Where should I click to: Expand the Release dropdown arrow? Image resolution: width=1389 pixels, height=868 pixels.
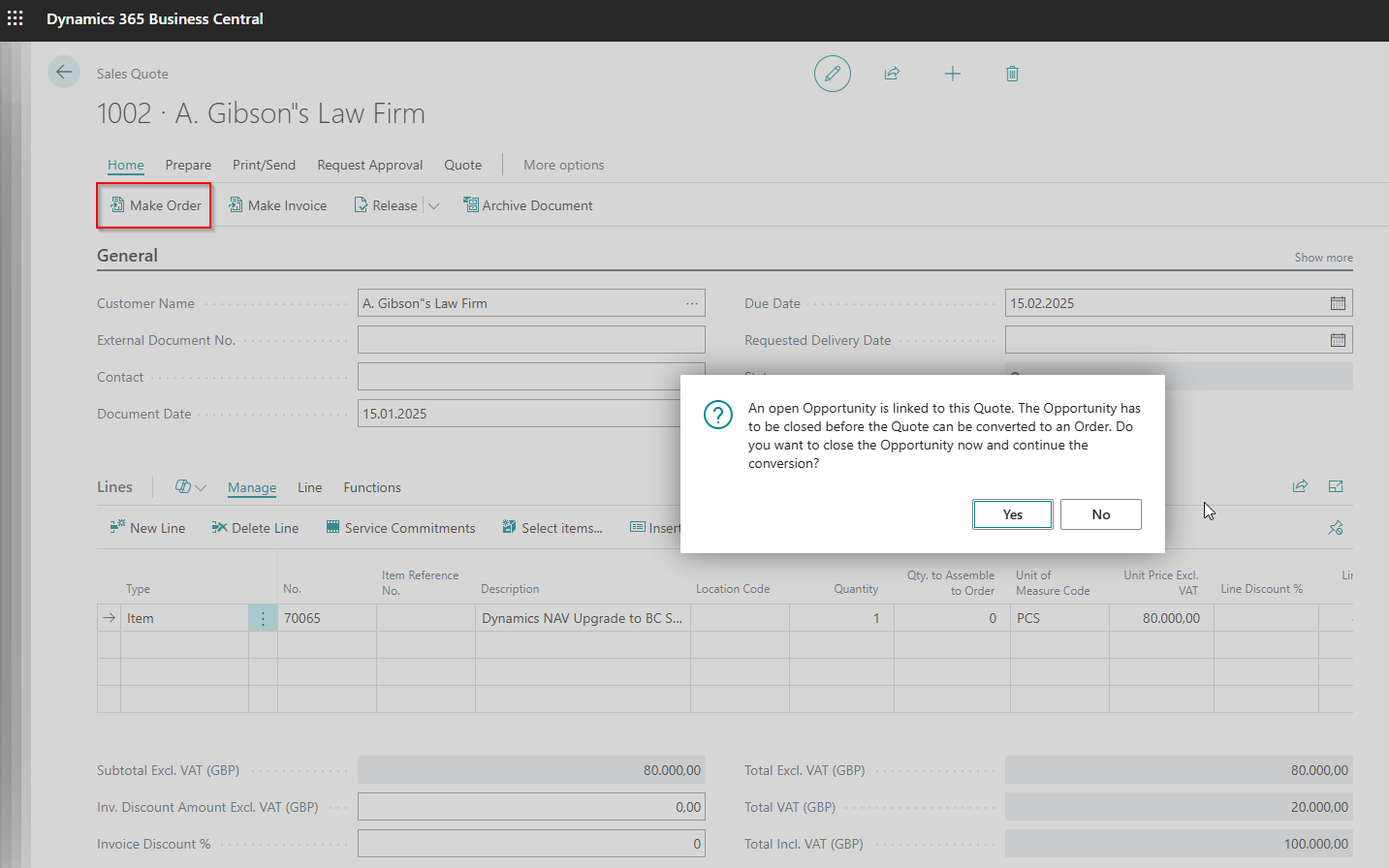click(x=433, y=205)
